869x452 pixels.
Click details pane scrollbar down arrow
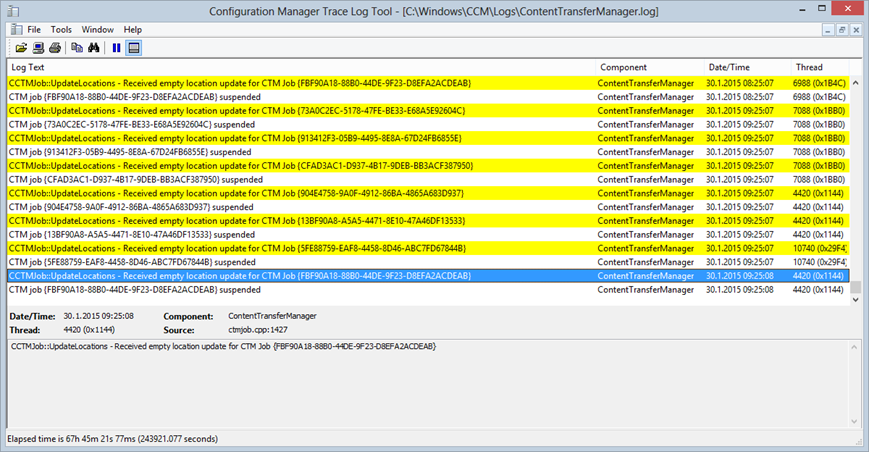(x=854, y=422)
